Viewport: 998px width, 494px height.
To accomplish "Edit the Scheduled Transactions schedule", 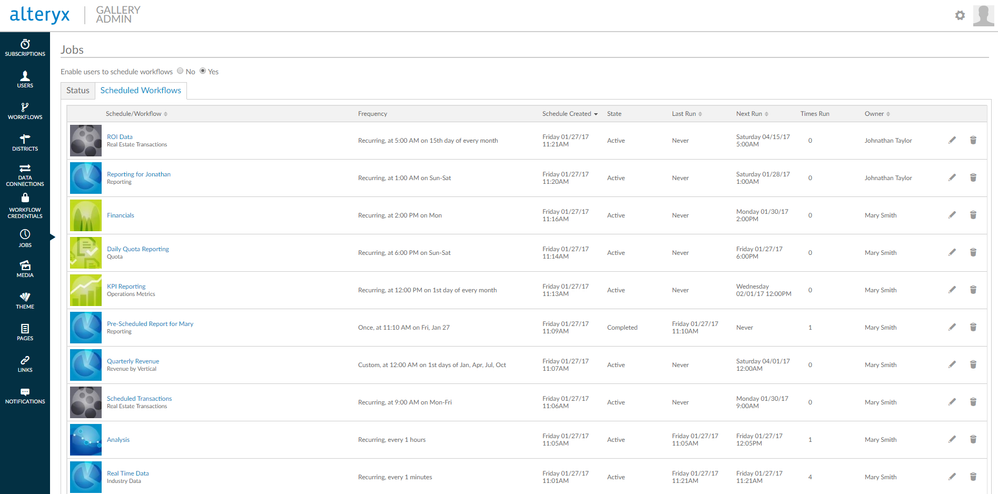I will pos(952,402).
